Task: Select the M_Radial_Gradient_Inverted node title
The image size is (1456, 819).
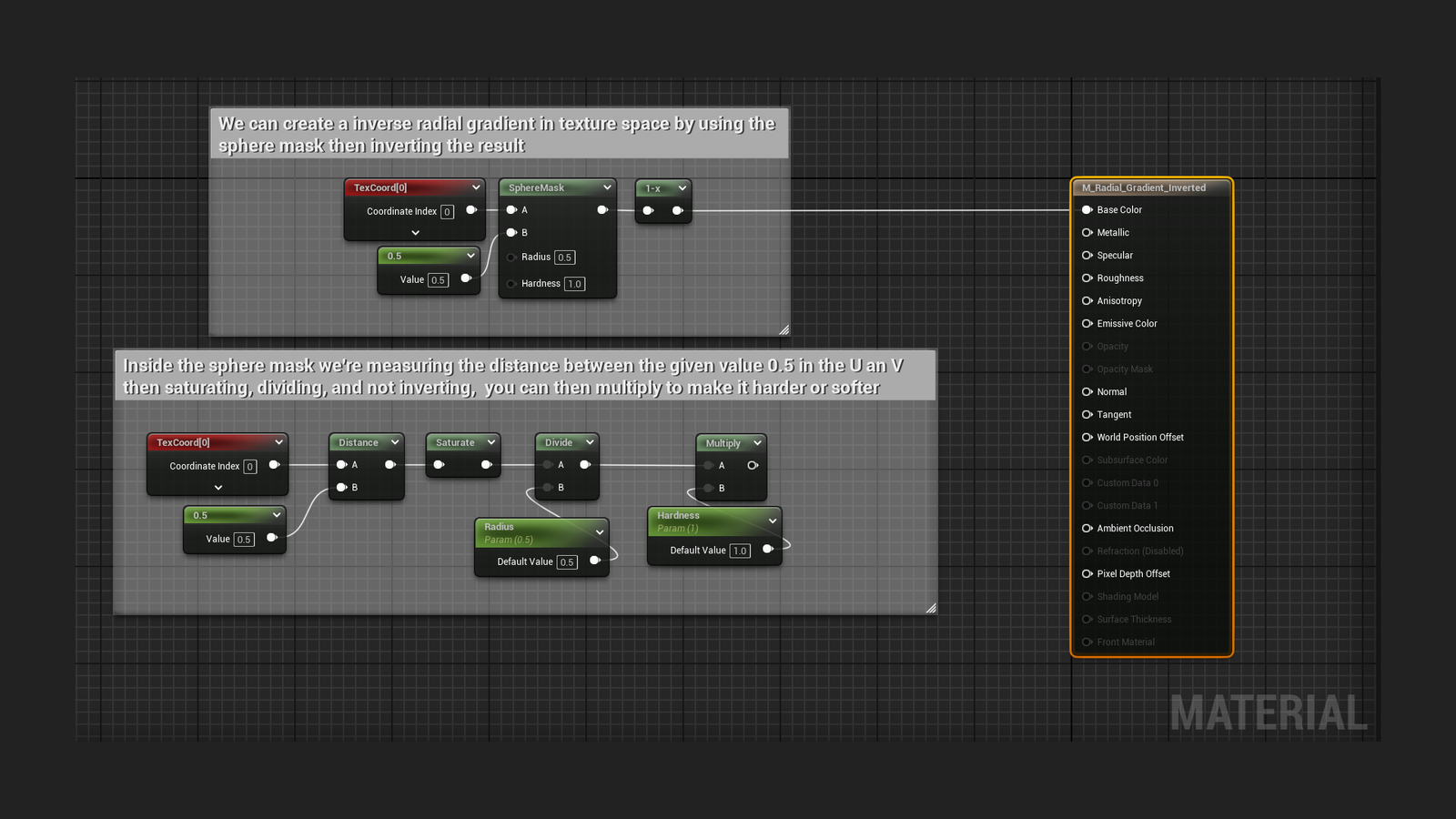Action: [x=1144, y=187]
